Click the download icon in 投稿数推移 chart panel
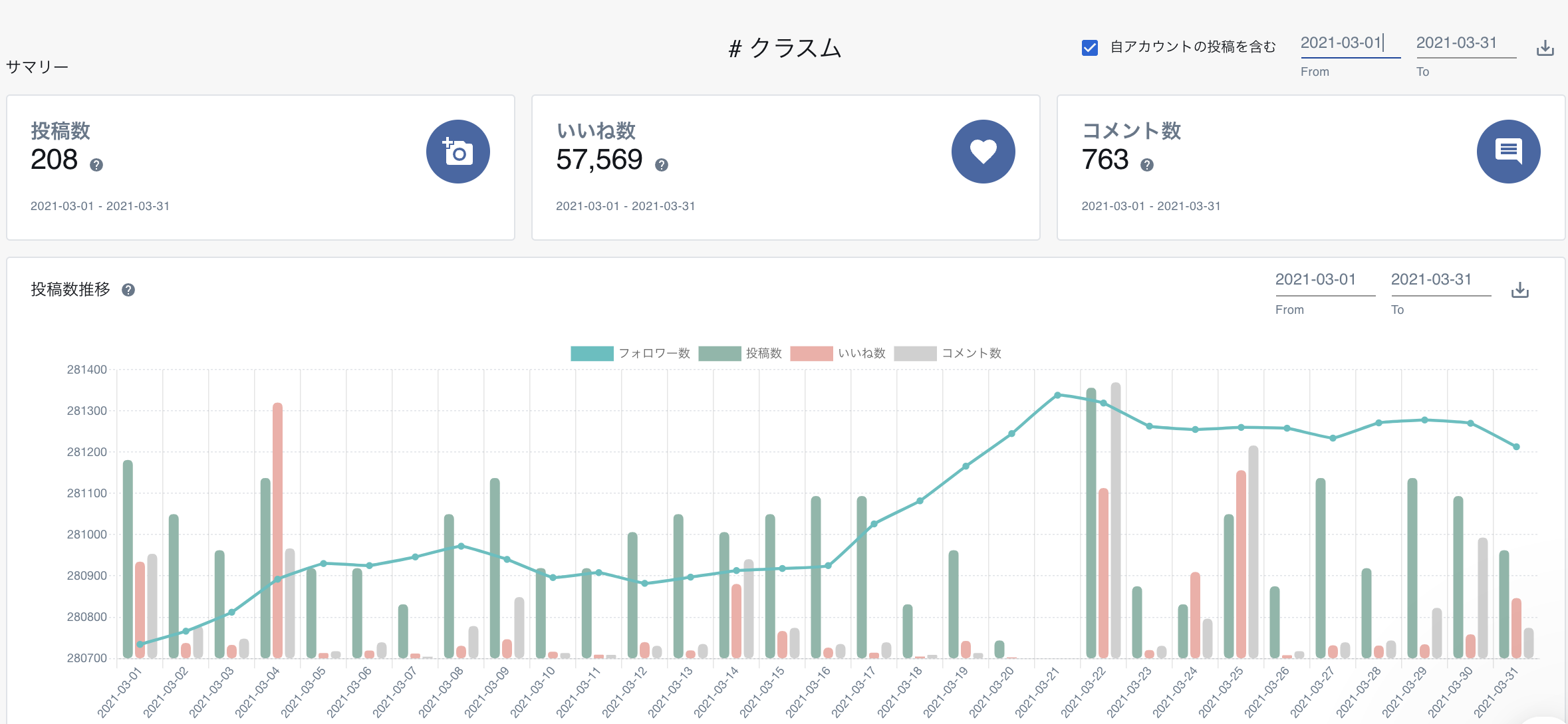 pos(1519,290)
